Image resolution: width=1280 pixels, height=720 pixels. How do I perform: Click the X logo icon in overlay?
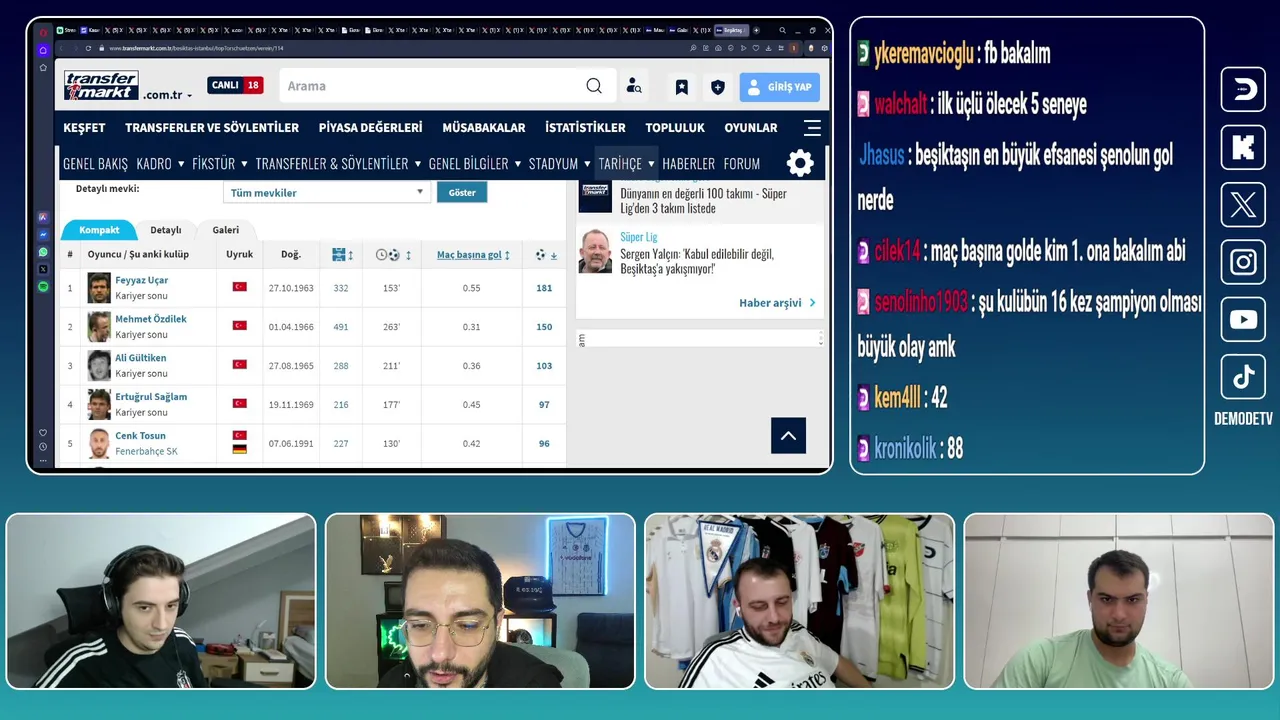[1243, 205]
